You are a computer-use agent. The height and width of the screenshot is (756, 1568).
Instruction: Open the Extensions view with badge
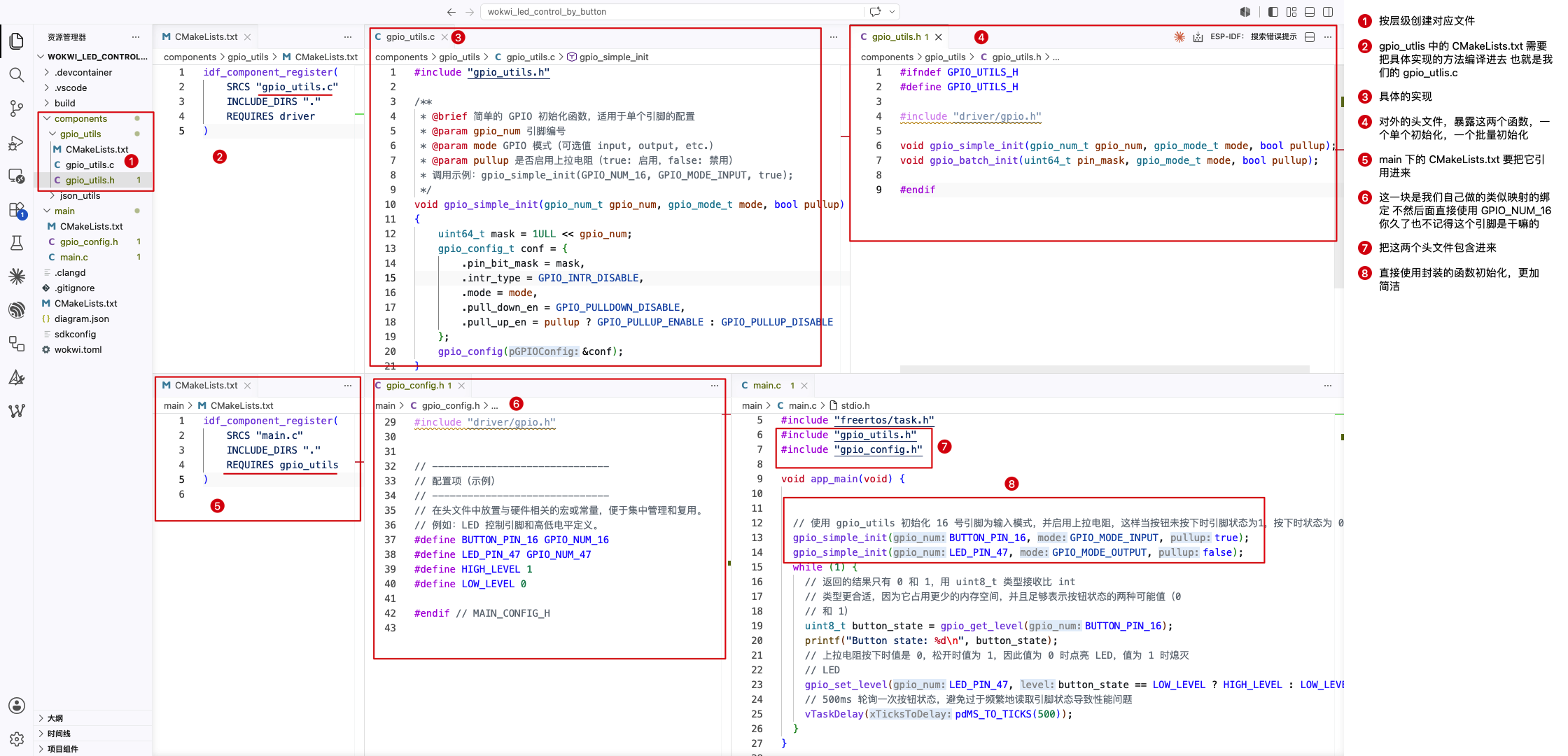[17, 210]
